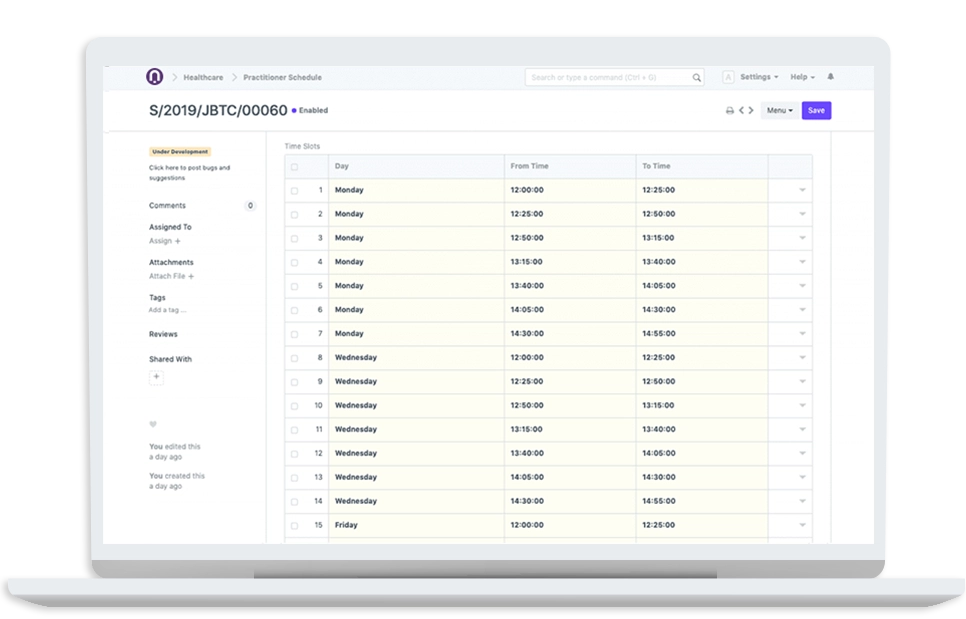Click the user avatar icon beside Settings
This screenshot has height=619, width=966.
click(727, 77)
